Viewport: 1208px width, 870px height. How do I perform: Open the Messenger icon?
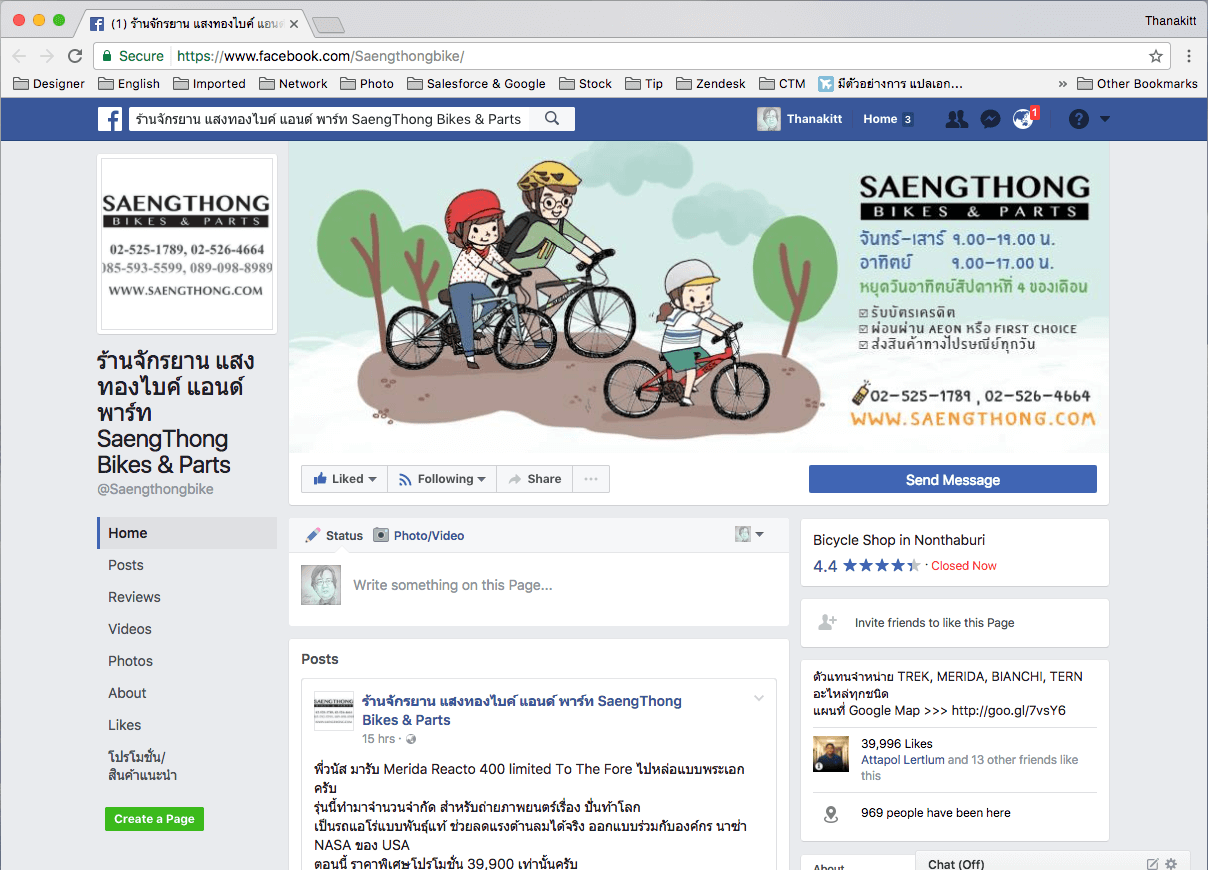(990, 119)
